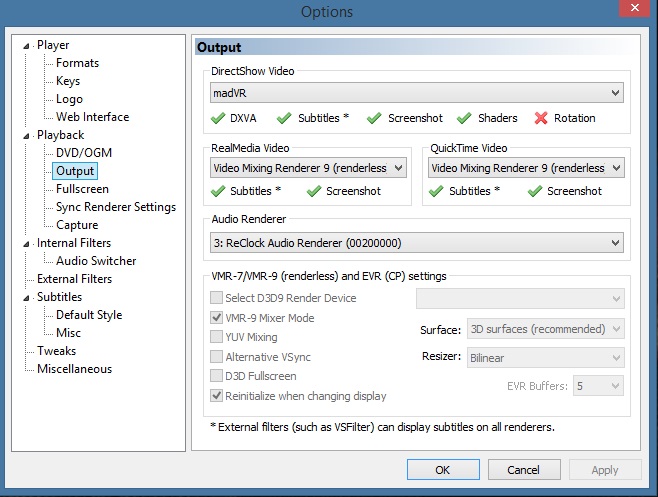
Task: Open the DirectShow Video madVR dropdown
Action: 417,93
